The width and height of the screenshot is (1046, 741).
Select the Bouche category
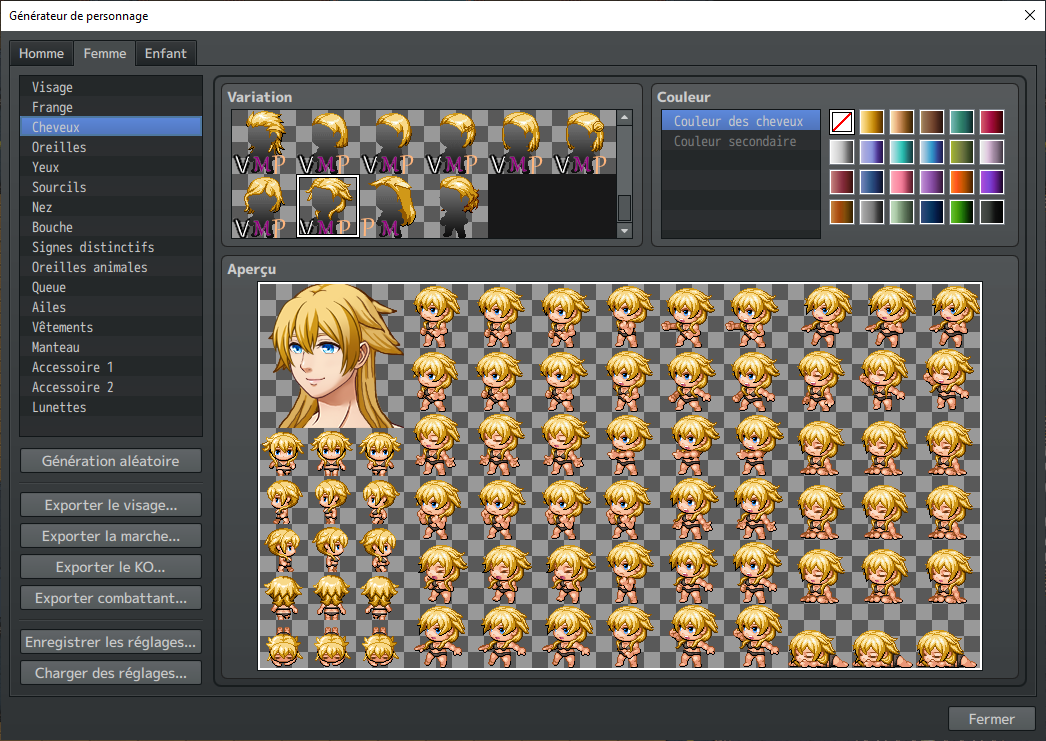click(x=111, y=227)
